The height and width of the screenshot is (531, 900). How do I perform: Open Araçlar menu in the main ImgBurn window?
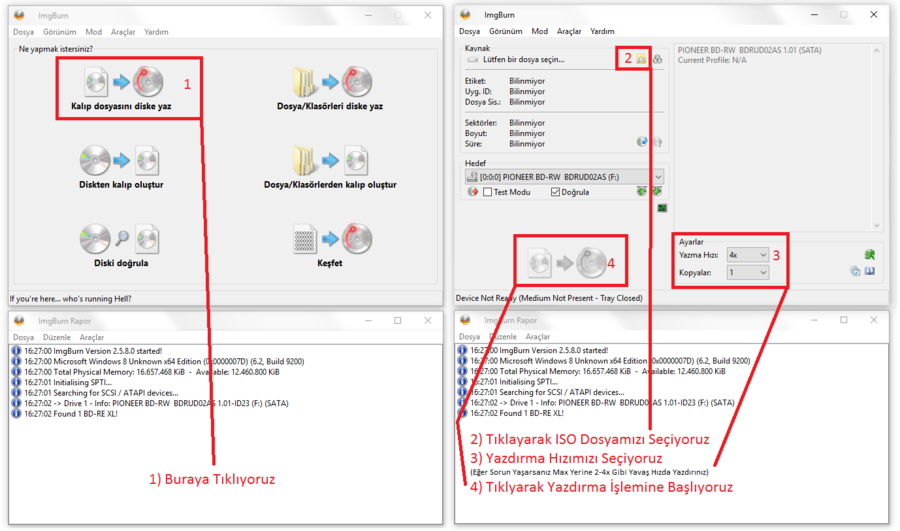tap(123, 32)
